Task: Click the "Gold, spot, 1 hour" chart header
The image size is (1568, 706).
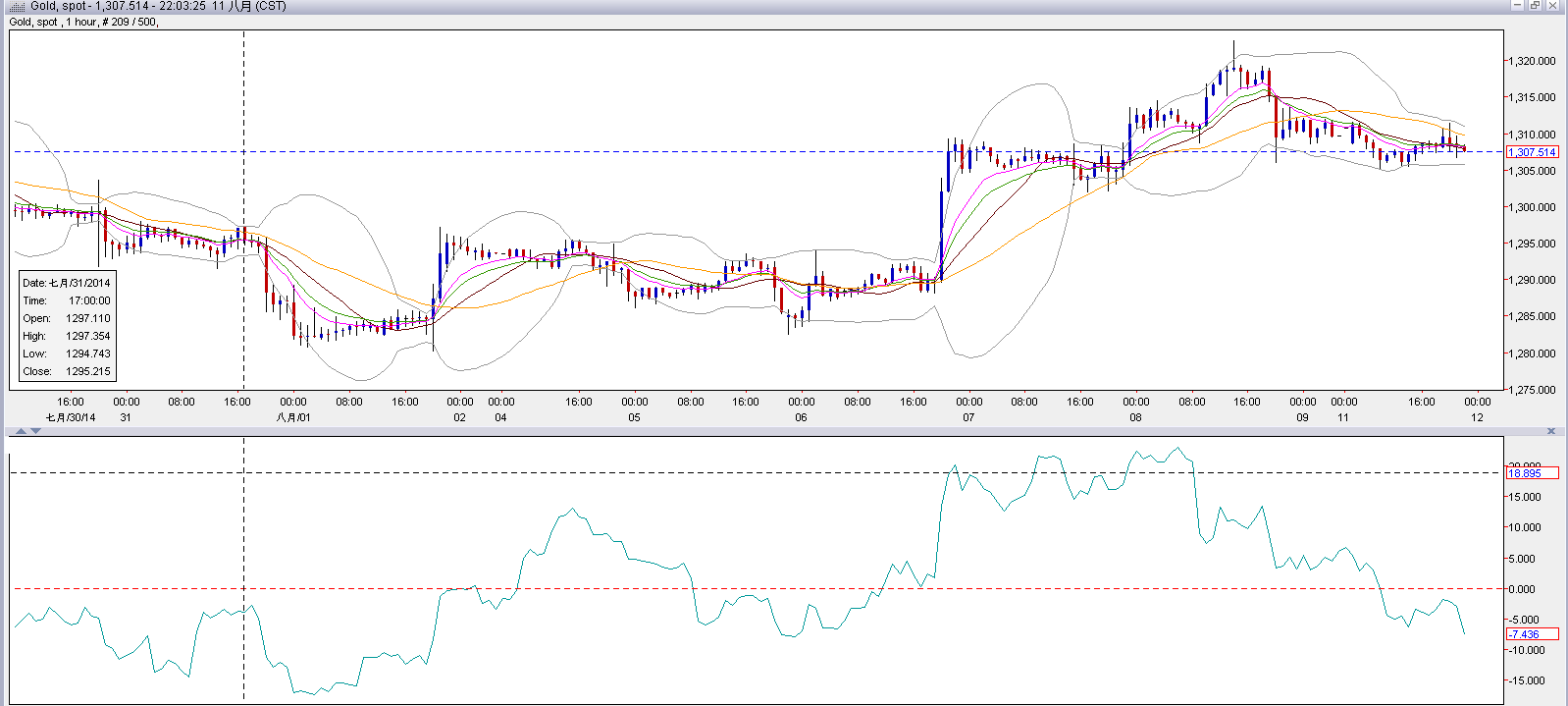Action: (x=83, y=22)
